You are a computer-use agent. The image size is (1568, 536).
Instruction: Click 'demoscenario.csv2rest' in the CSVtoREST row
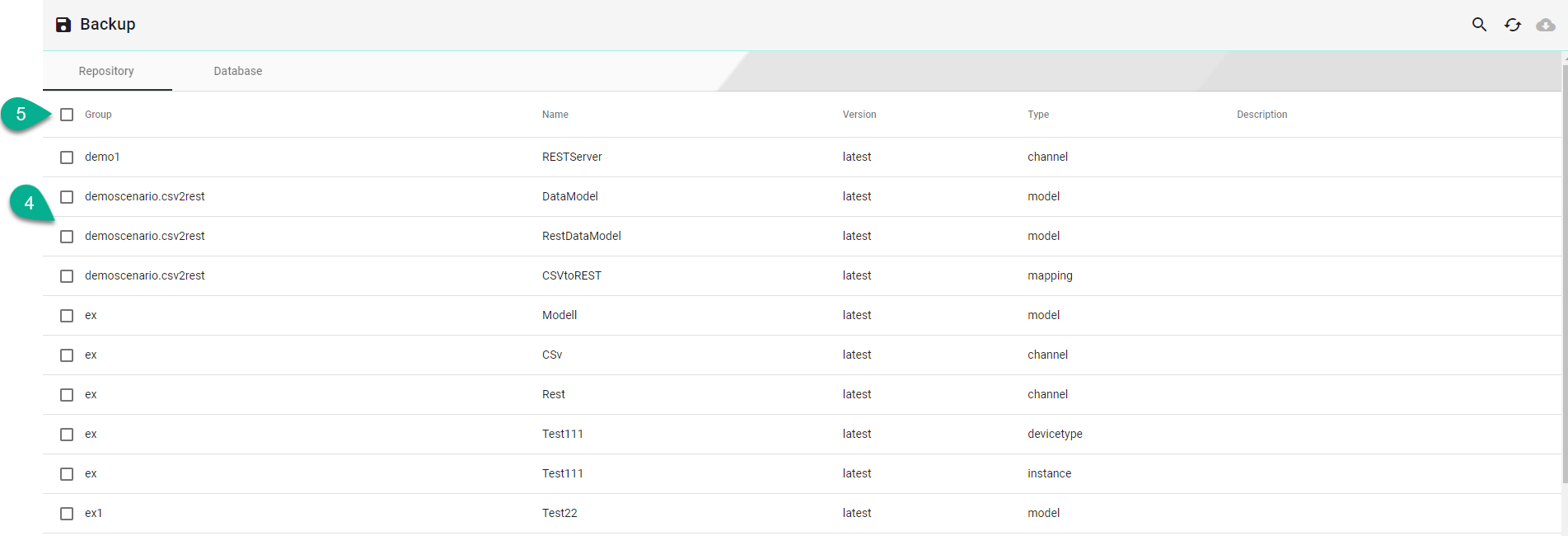(x=145, y=275)
